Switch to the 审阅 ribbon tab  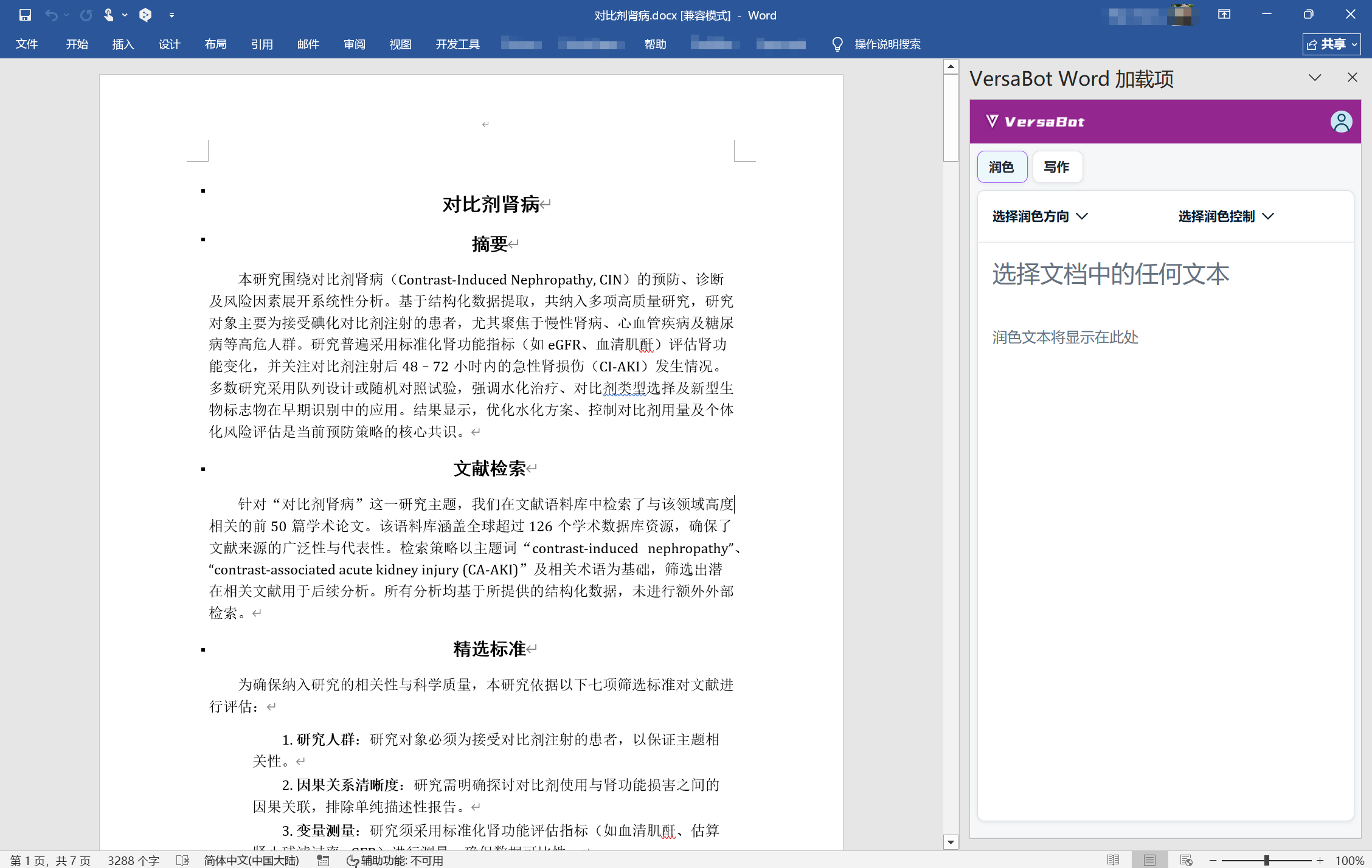pos(353,44)
